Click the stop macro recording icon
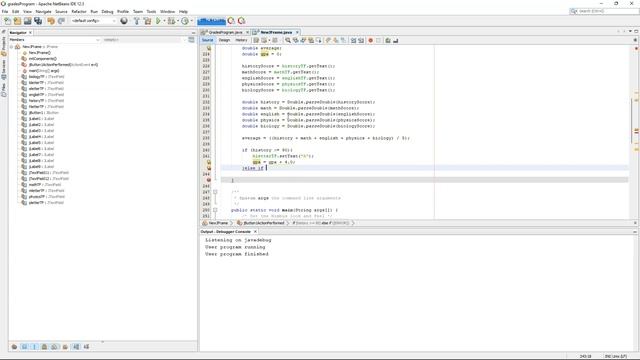The image size is (640, 360). 378,40
